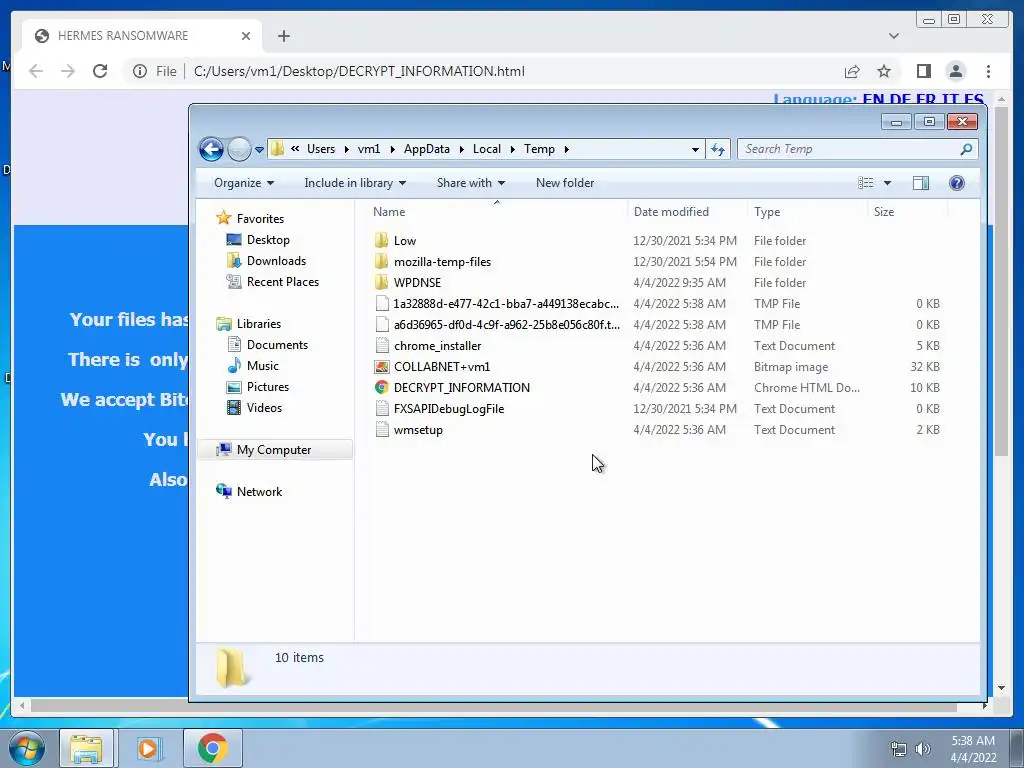This screenshot has width=1024, height=768.
Task: Click the Explorer help icon
Action: click(957, 183)
